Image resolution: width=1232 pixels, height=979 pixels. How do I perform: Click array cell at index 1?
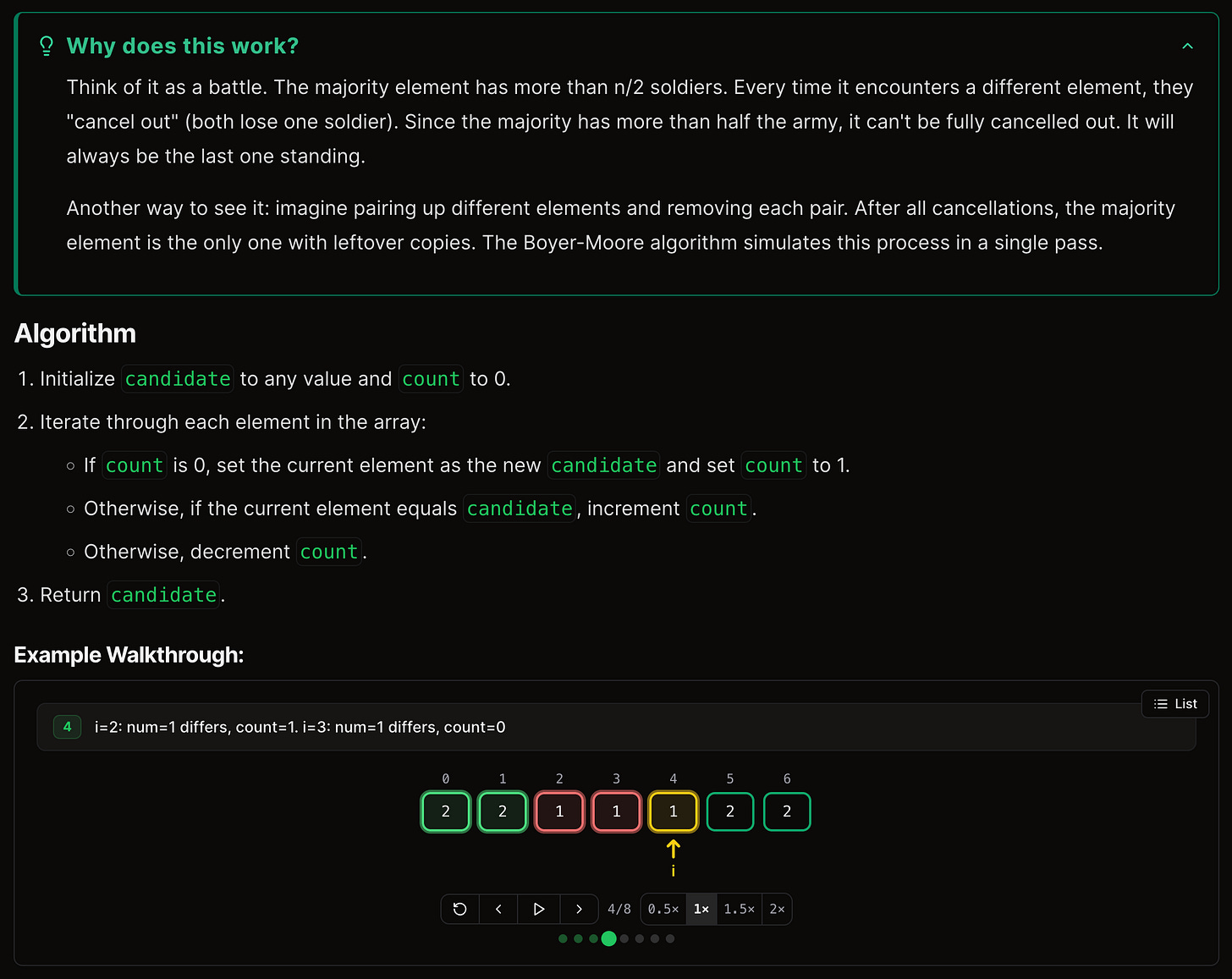[503, 811]
